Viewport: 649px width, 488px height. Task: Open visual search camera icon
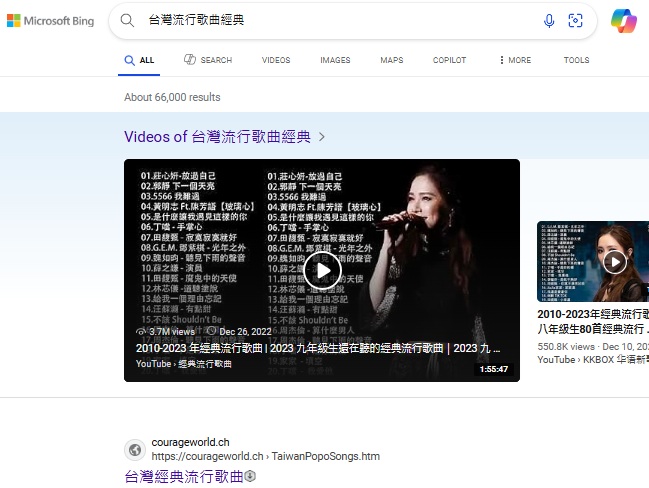point(575,21)
